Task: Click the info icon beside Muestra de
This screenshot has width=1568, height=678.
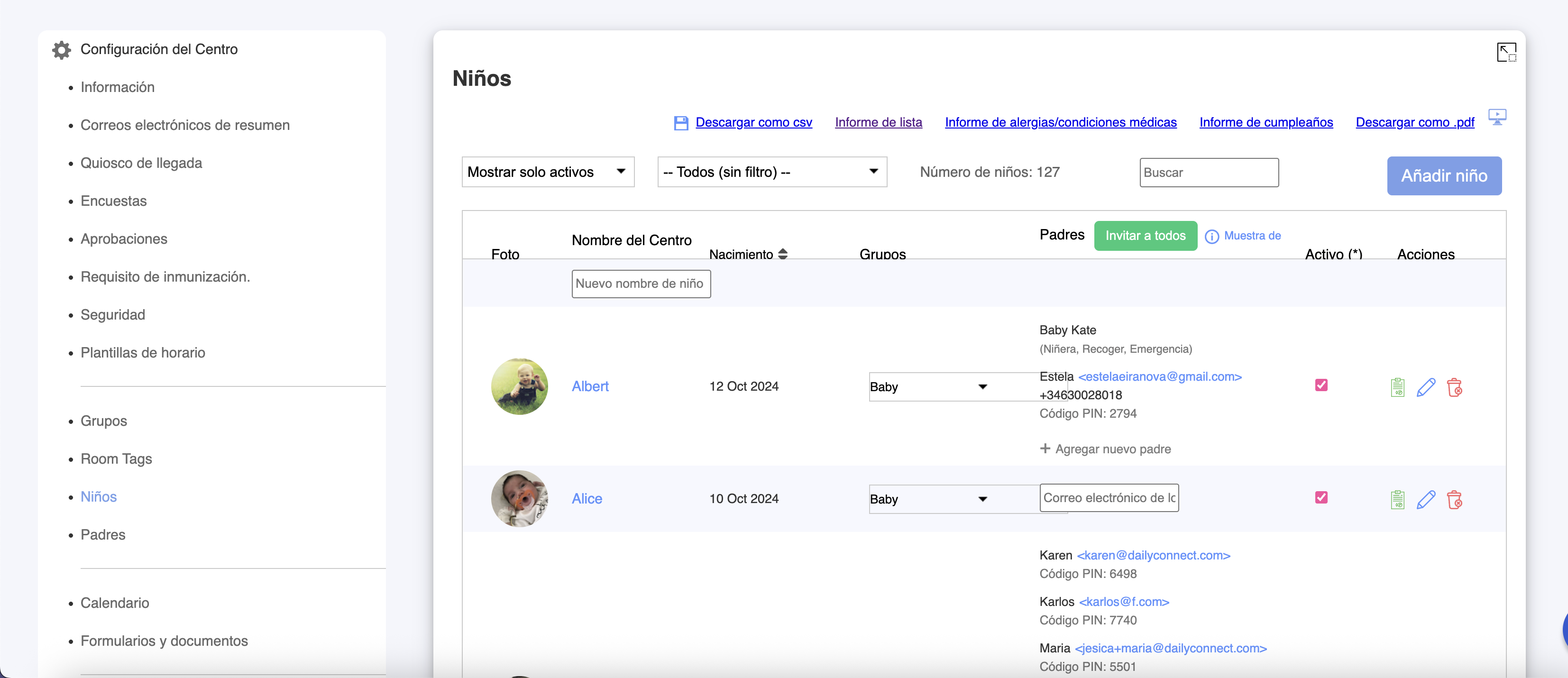Action: click(x=1211, y=236)
